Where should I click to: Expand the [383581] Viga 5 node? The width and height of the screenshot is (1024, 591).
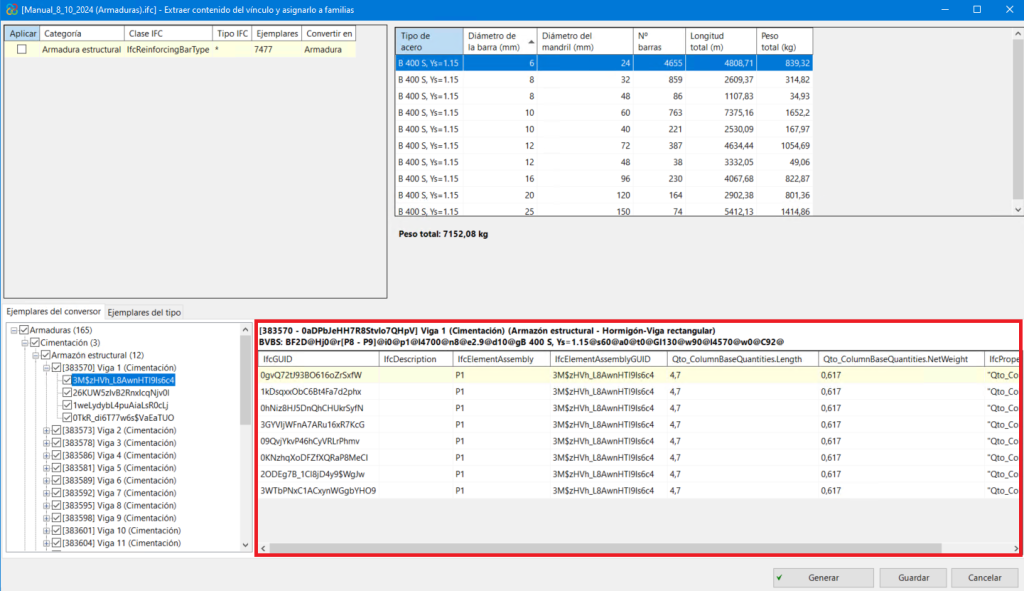pyautogui.click(x=46, y=468)
